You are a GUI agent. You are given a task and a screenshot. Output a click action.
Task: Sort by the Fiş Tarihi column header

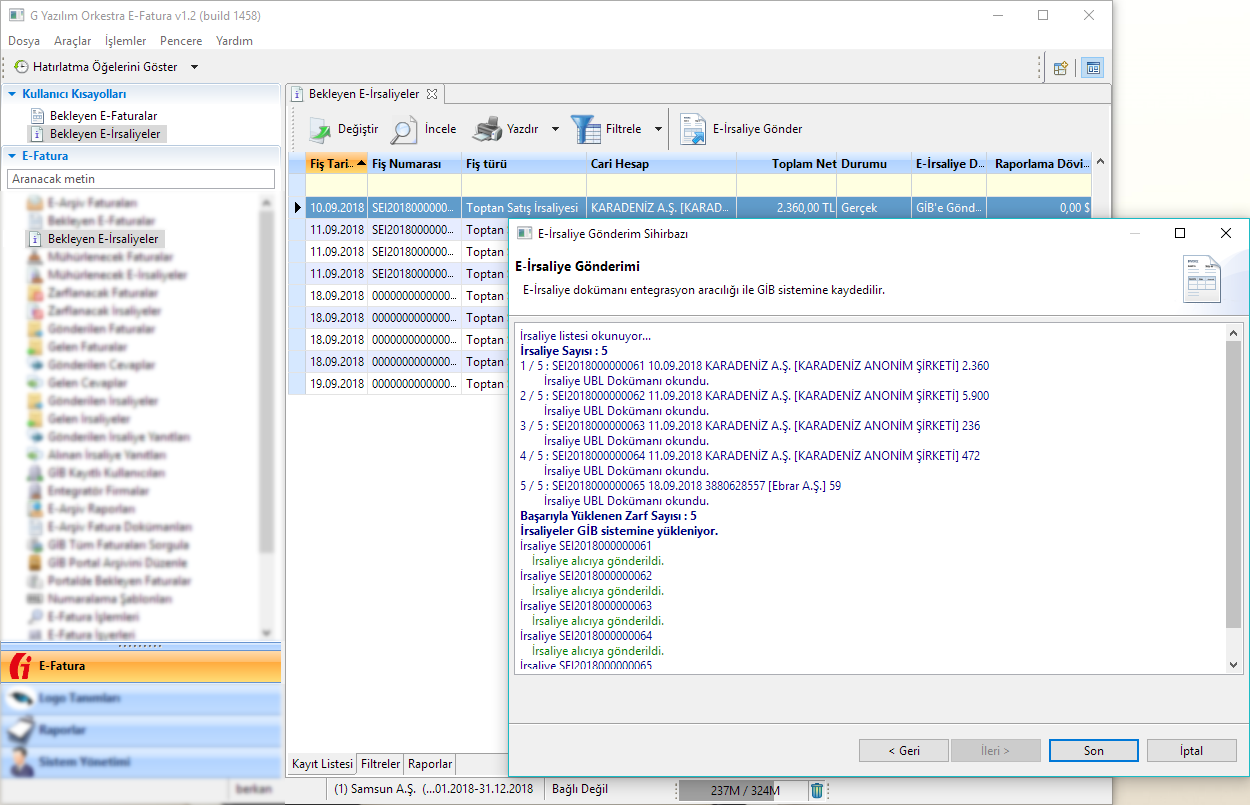coord(331,163)
